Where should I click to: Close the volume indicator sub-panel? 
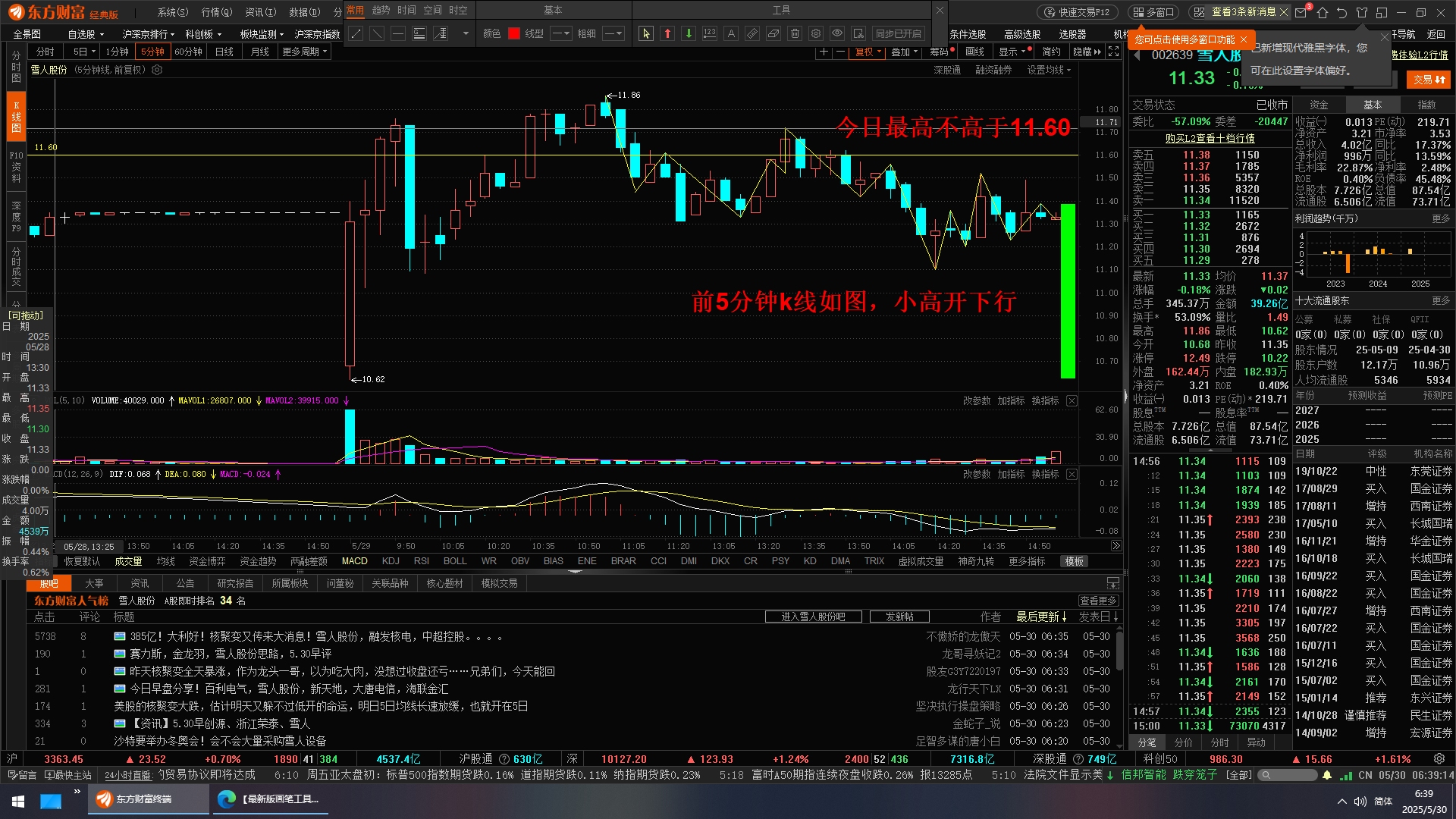point(1072,400)
